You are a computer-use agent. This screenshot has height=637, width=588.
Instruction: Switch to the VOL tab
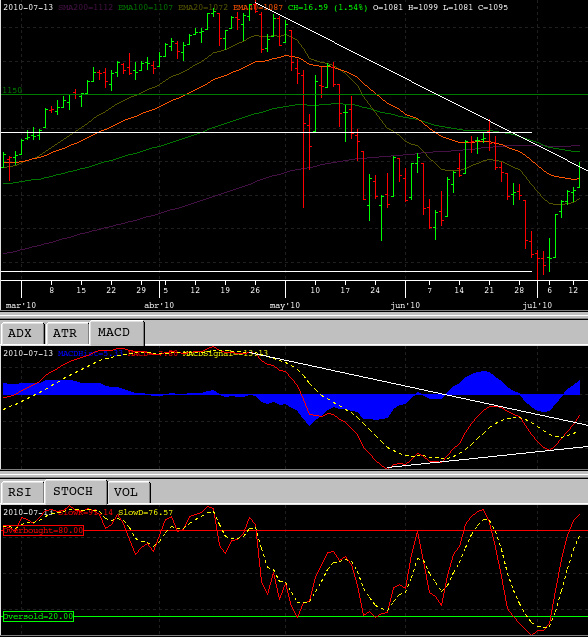(129, 492)
